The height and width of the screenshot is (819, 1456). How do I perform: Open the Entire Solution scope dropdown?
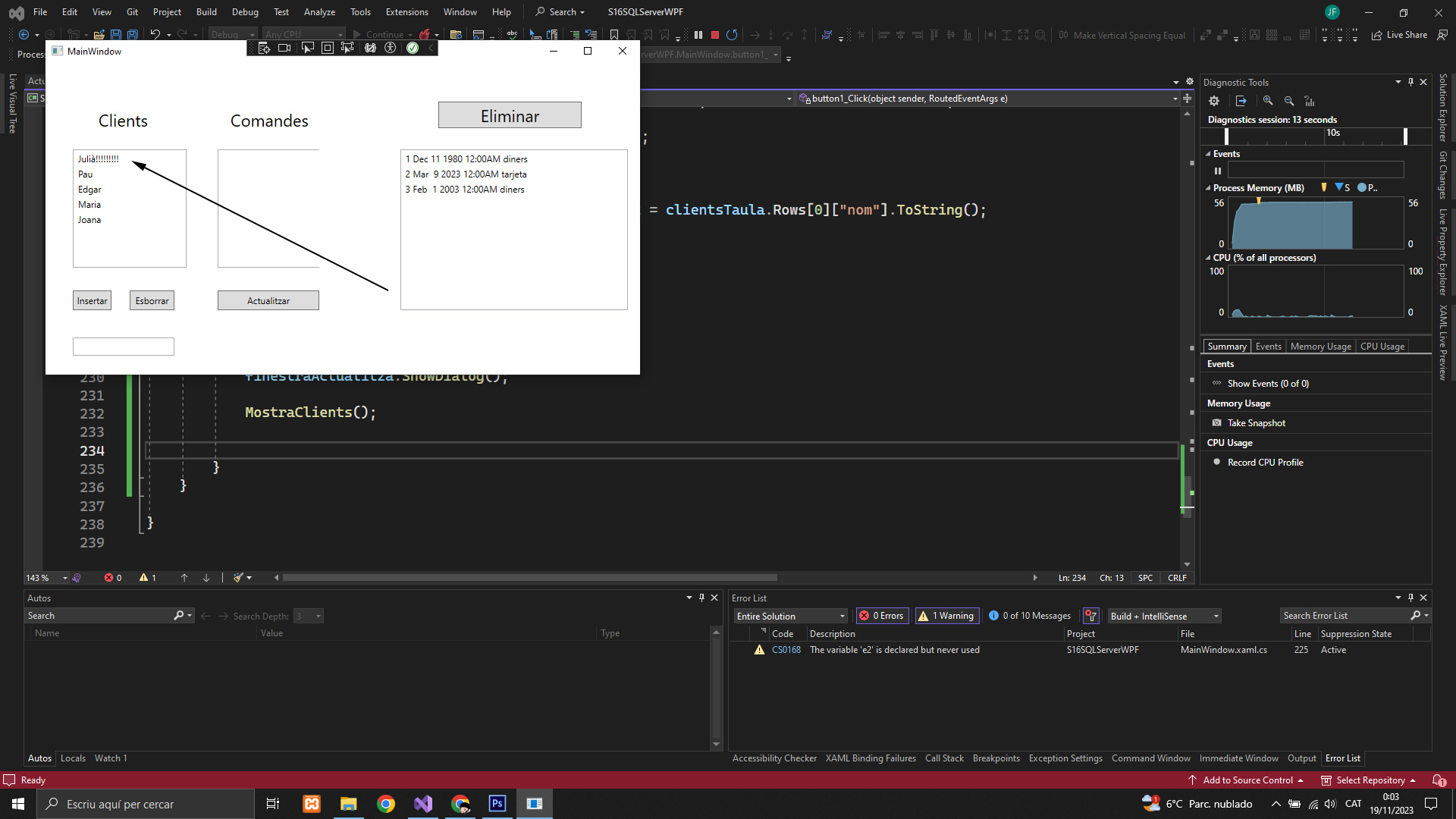pyautogui.click(x=790, y=616)
